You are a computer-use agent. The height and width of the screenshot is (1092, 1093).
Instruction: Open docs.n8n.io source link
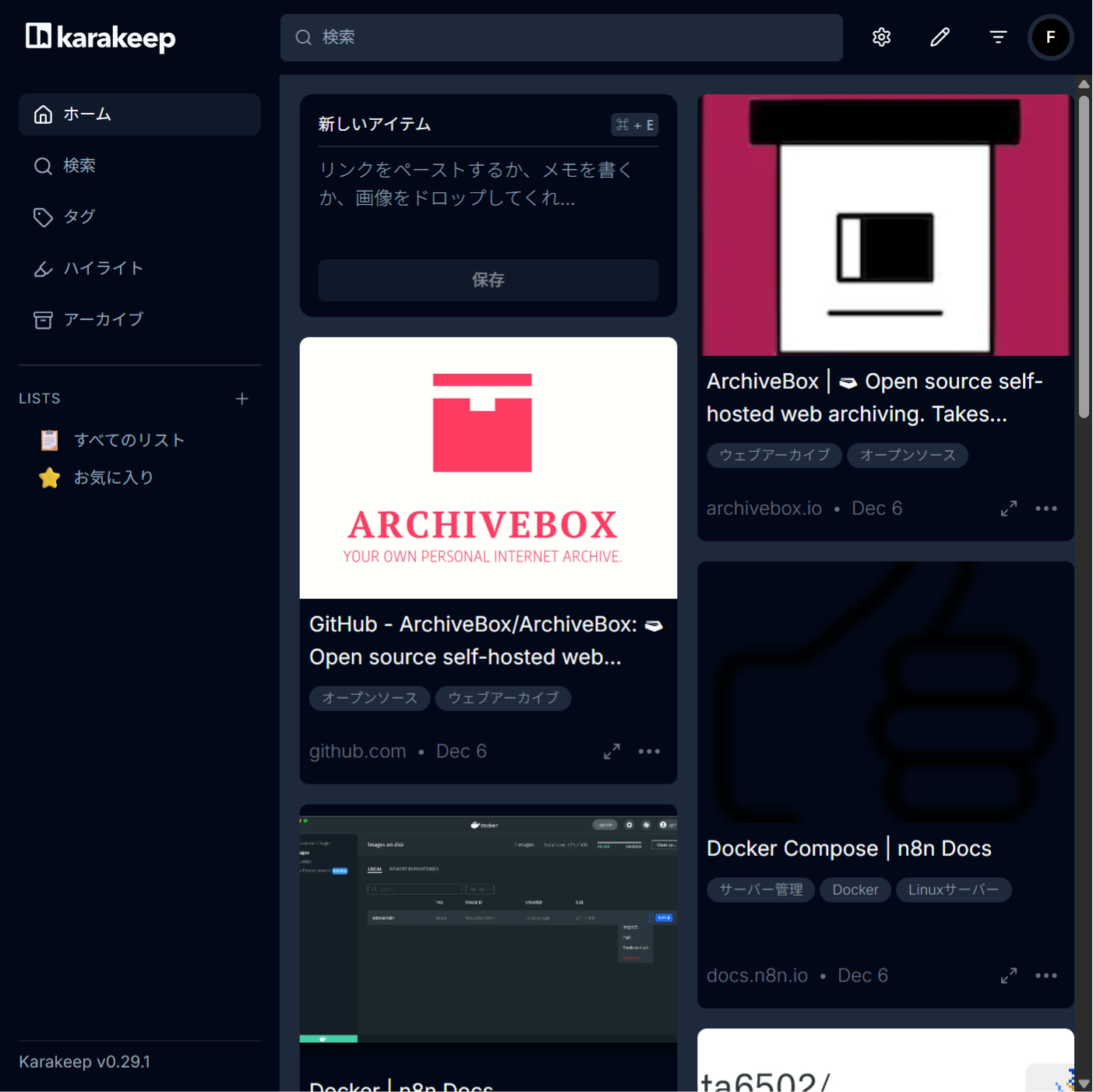coord(757,975)
